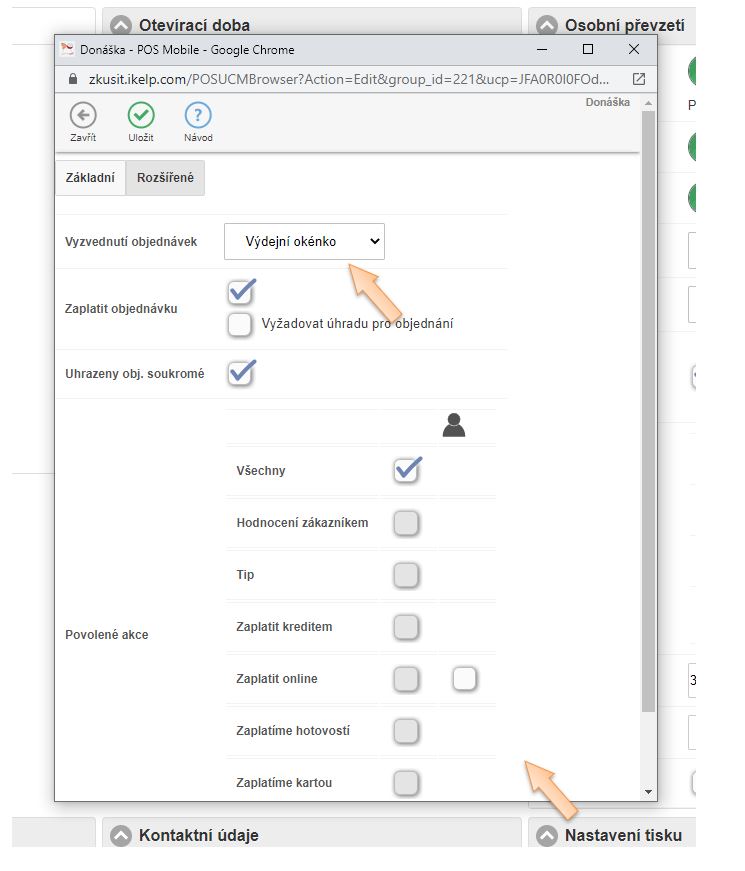745x871 pixels.
Task: Open the Návod help icon
Action: 198,114
